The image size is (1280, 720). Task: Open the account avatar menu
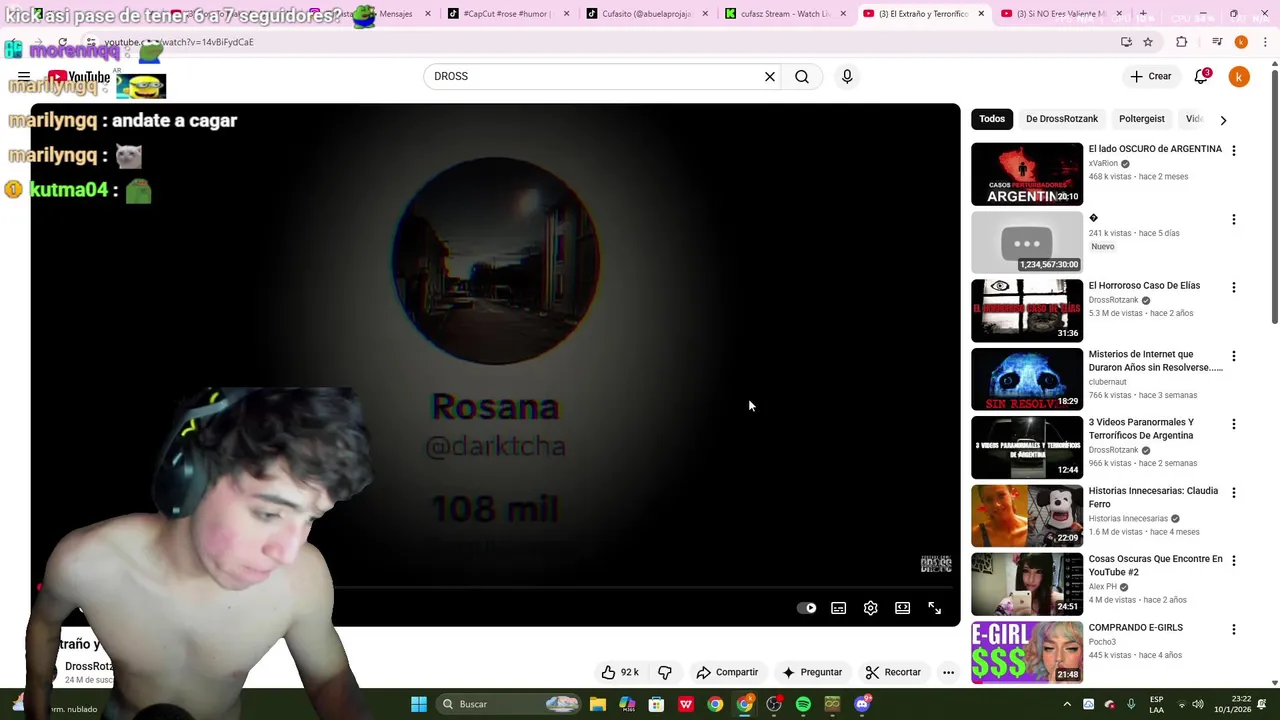(x=1239, y=76)
